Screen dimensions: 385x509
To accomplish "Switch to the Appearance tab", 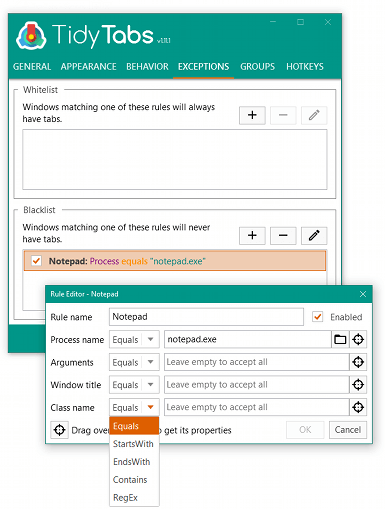I will (x=88, y=67).
